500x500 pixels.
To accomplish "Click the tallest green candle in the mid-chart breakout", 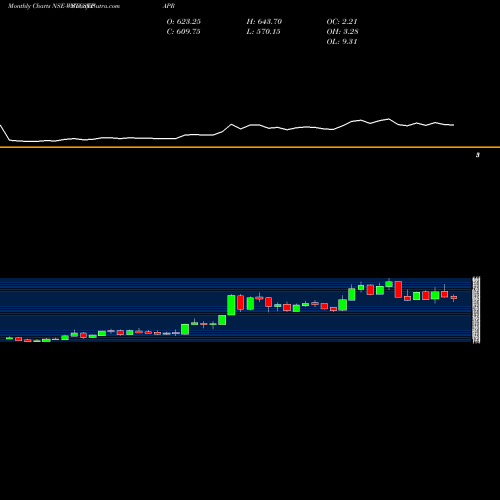I will pyautogui.click(x=231, y=305).
